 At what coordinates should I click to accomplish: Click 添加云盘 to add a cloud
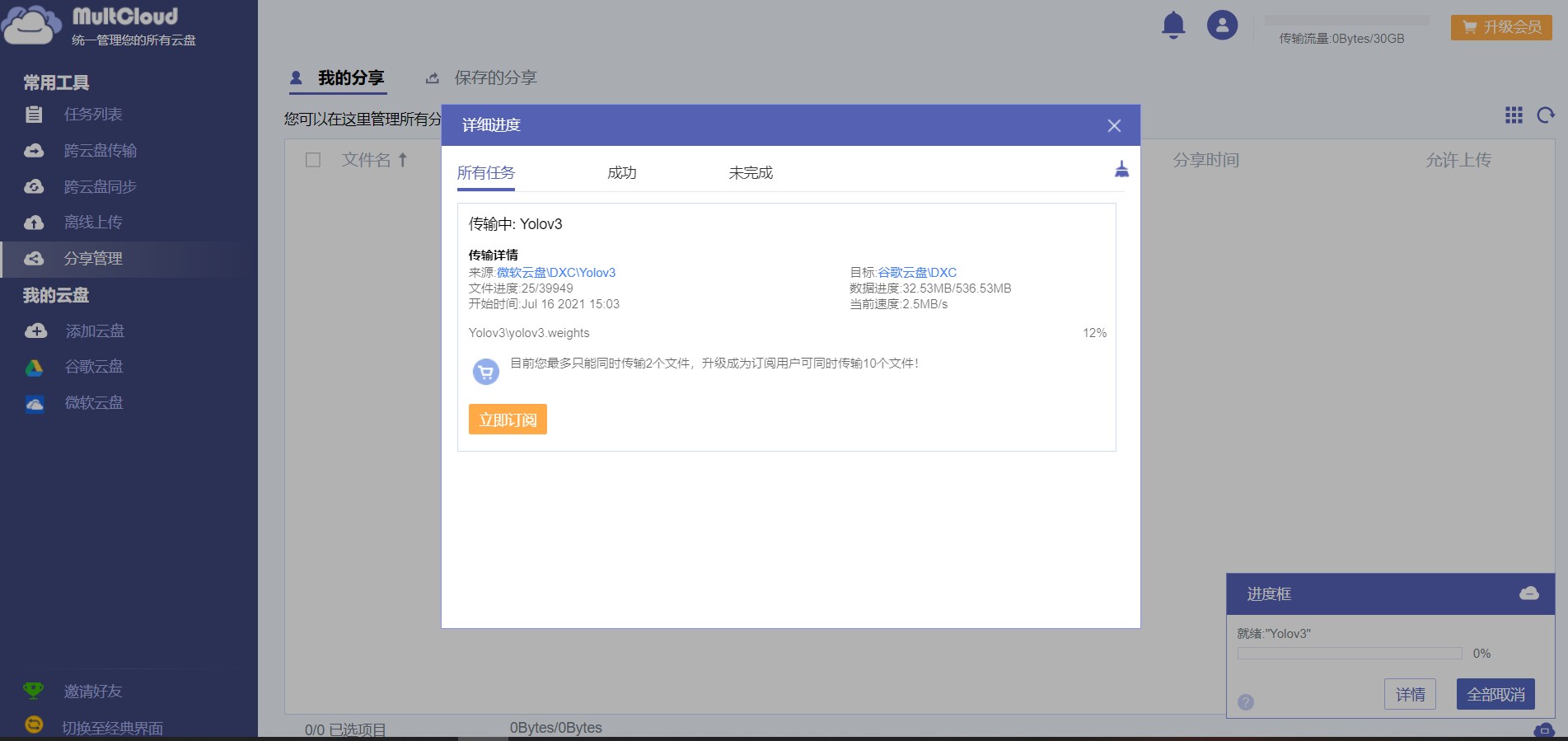pos(95,331)
